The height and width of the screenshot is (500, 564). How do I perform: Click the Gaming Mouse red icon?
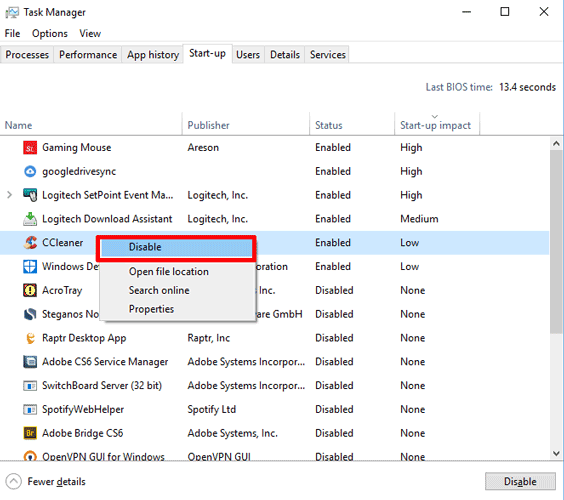(x=30, y=147)
